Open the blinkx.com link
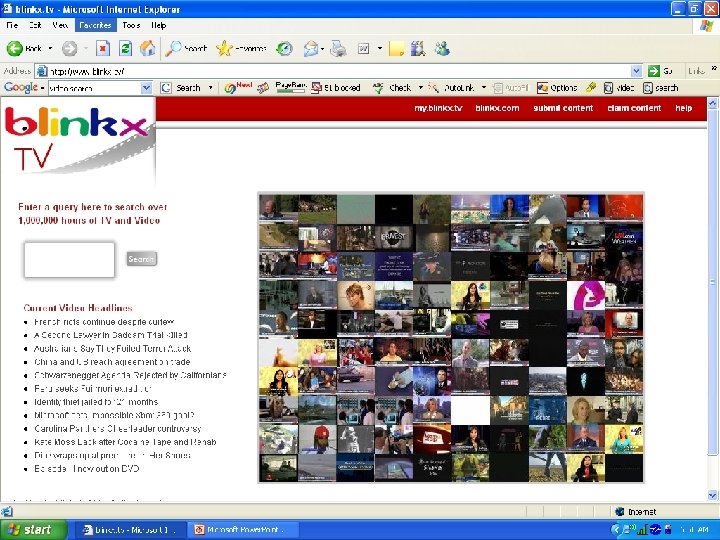The width and height of the screenshot is (720, 540). 497,108
